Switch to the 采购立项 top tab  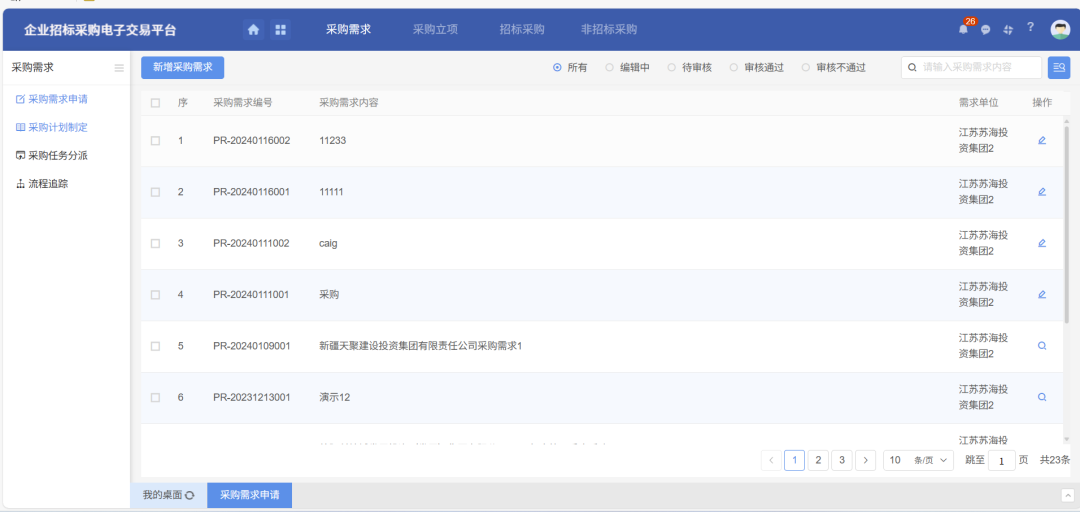point(435,30)
